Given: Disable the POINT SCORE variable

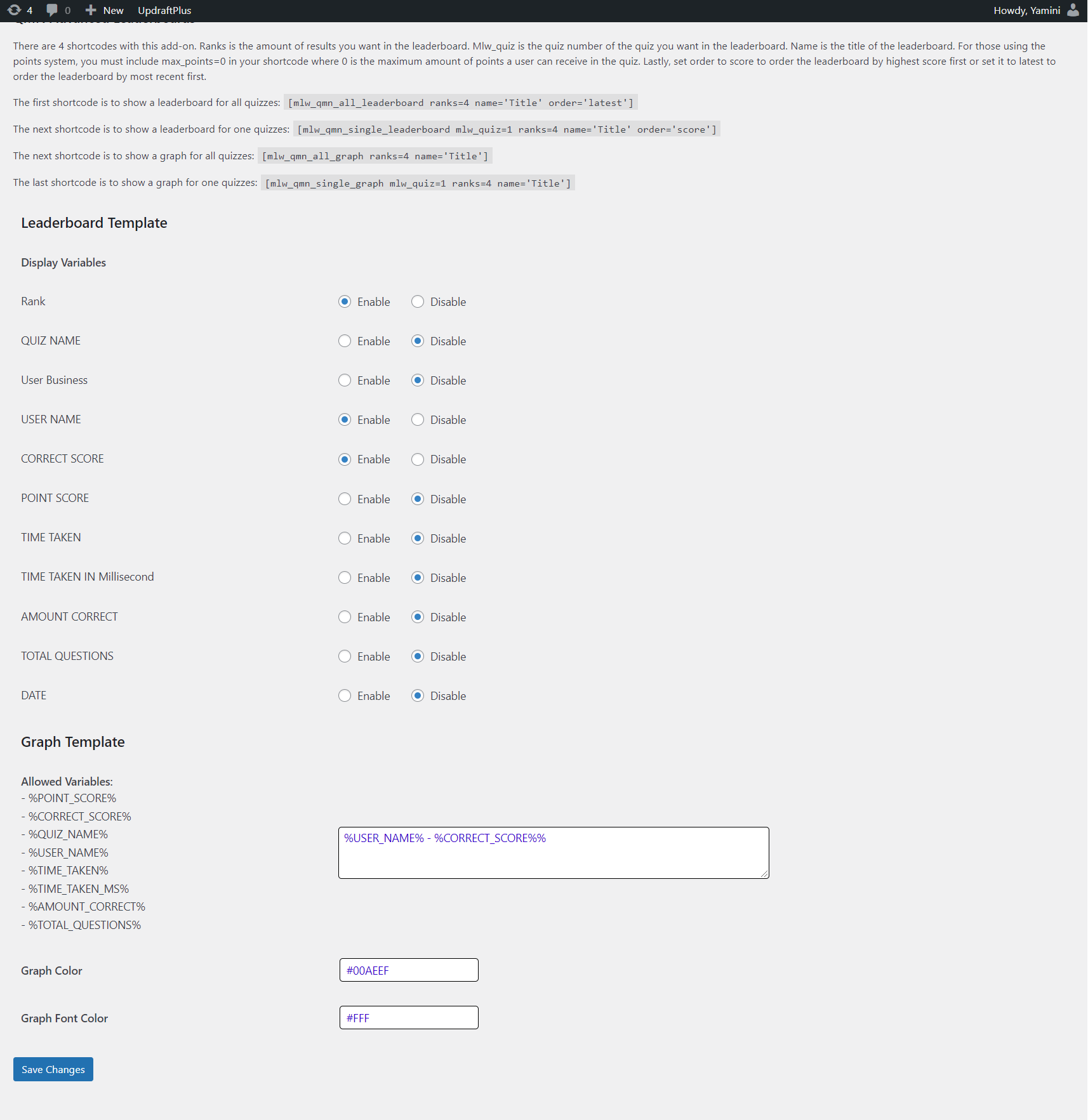Looking at the screenshot, I should [418, 499].
